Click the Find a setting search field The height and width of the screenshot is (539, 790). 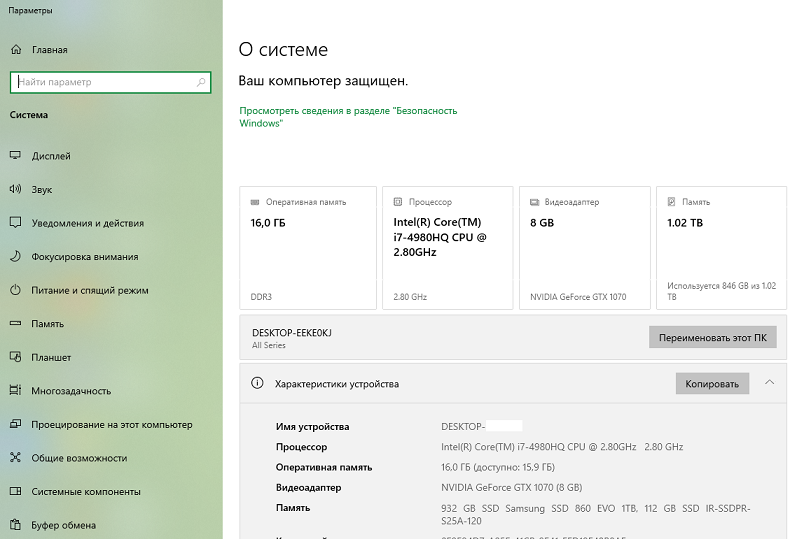tap(105, 83)
